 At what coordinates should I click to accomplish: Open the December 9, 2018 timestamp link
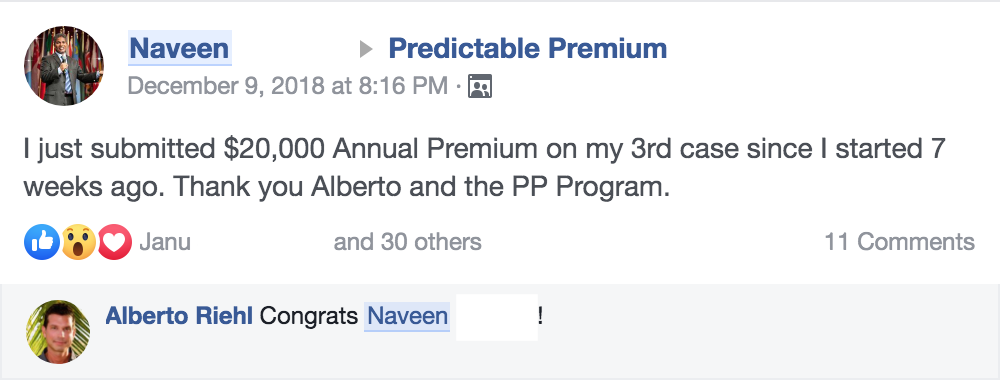click(288, 86)
